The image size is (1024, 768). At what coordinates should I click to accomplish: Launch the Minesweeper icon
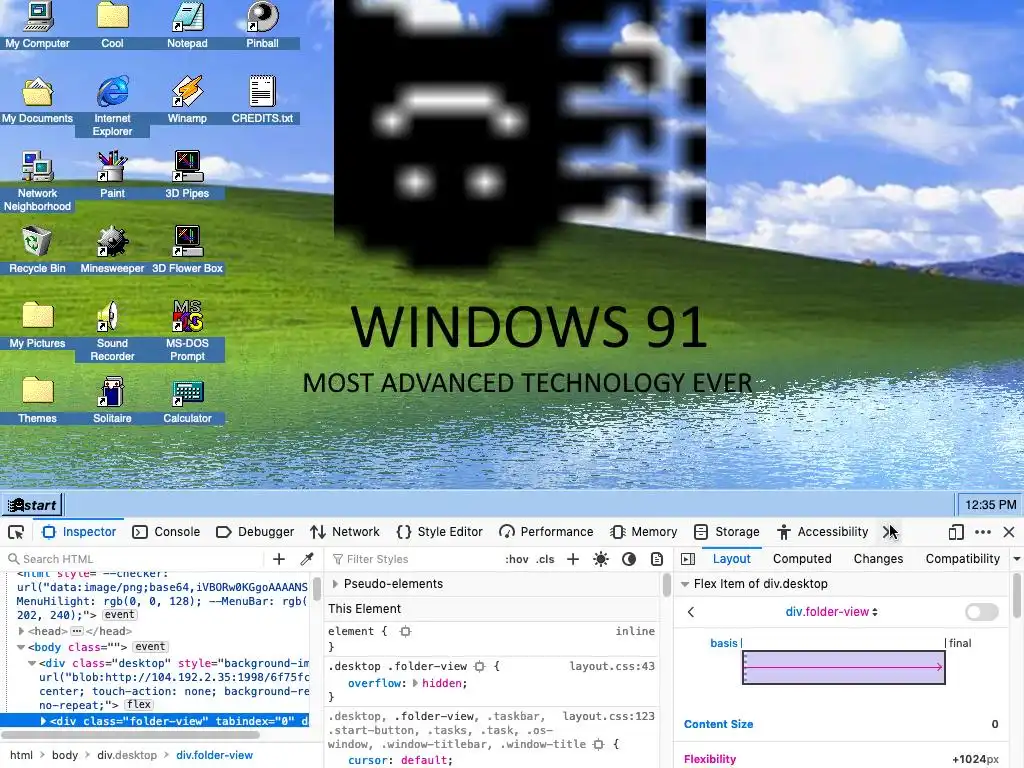tap(112, 249)
